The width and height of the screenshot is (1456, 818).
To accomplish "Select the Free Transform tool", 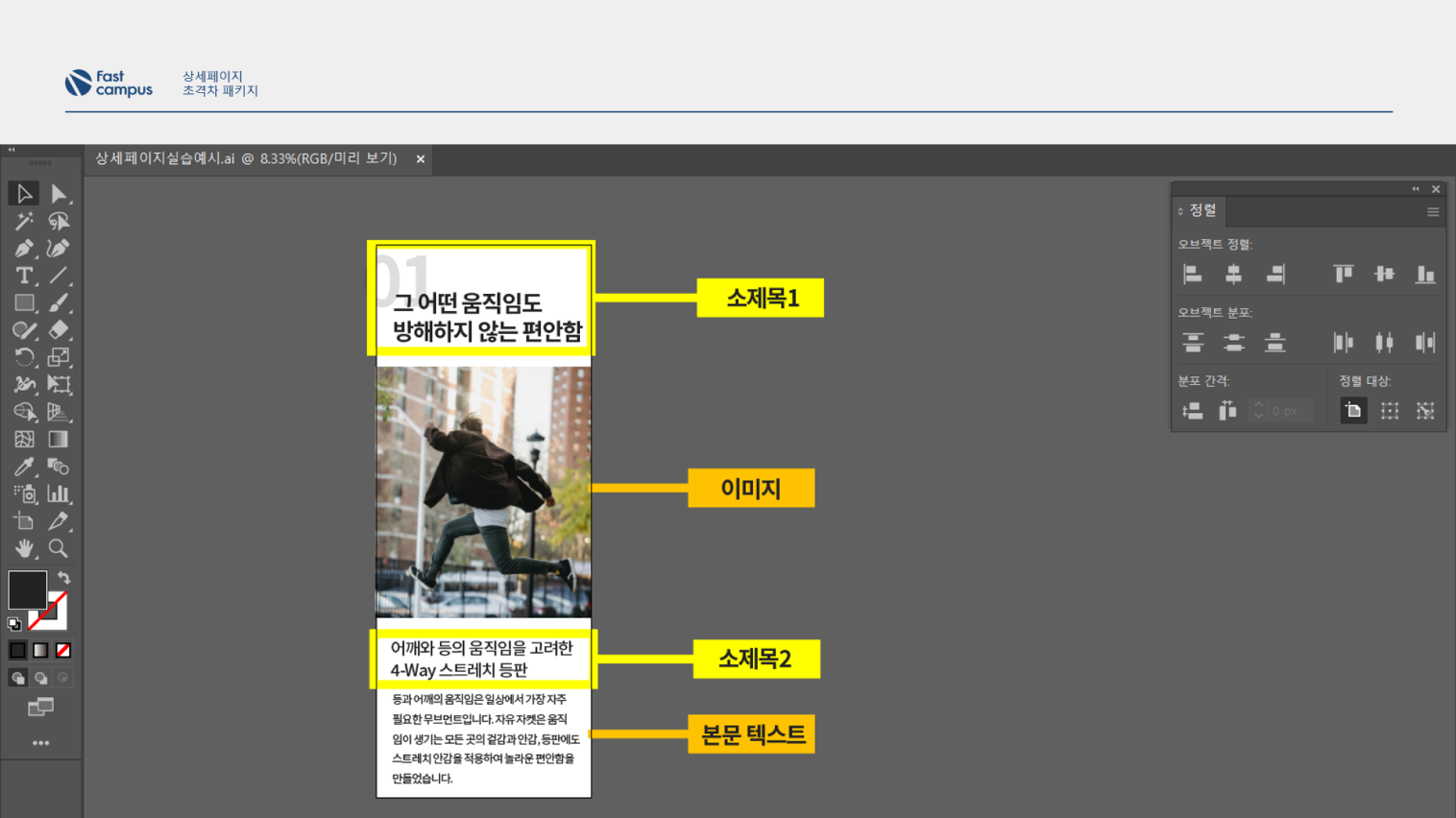I will point(59,385).
